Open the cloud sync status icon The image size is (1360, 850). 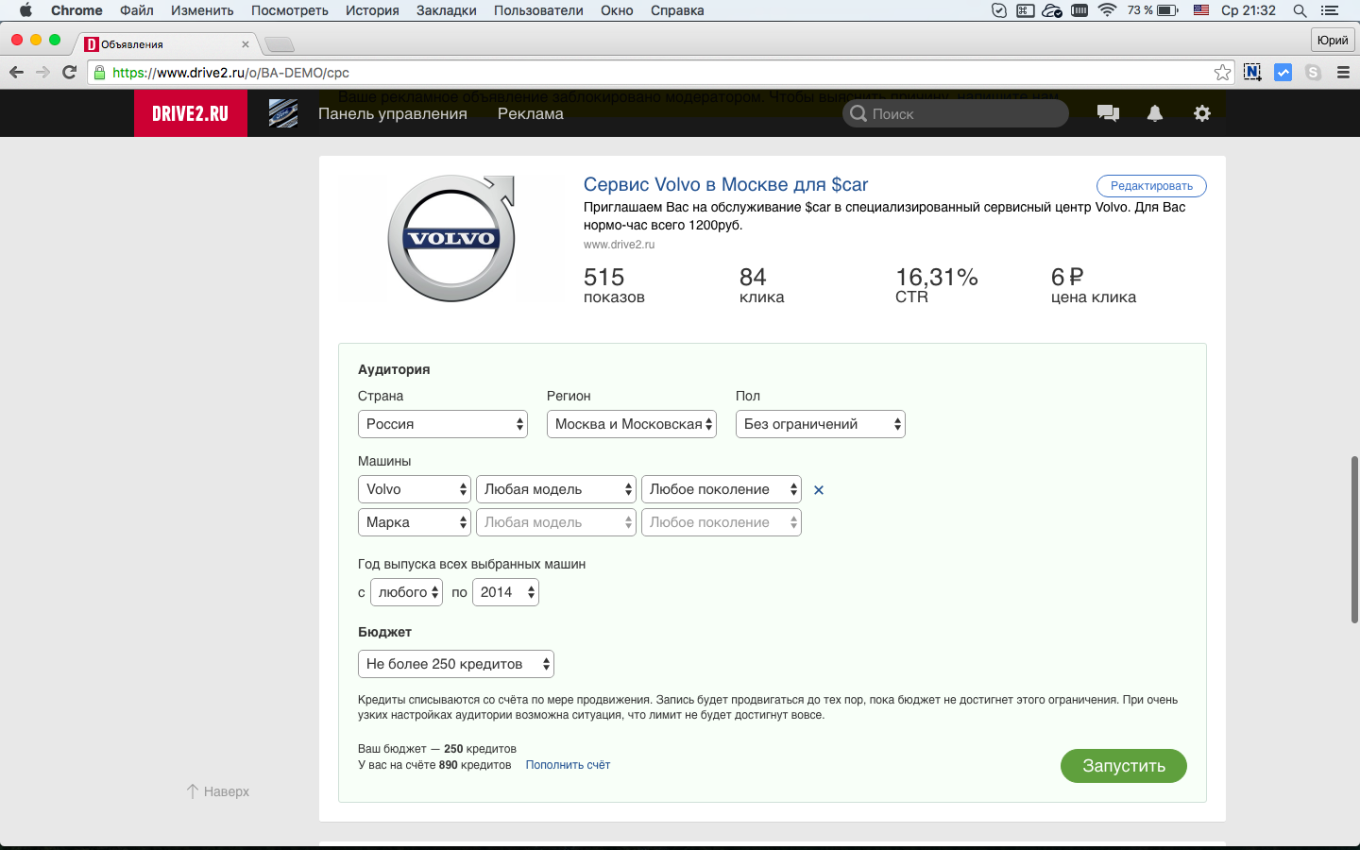1051,10
